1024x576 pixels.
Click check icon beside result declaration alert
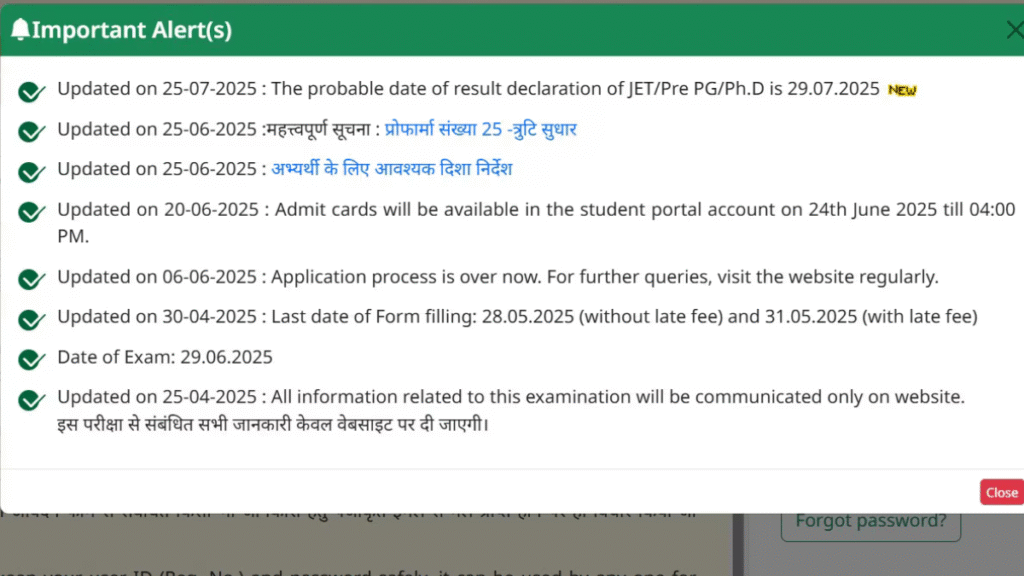31,91
